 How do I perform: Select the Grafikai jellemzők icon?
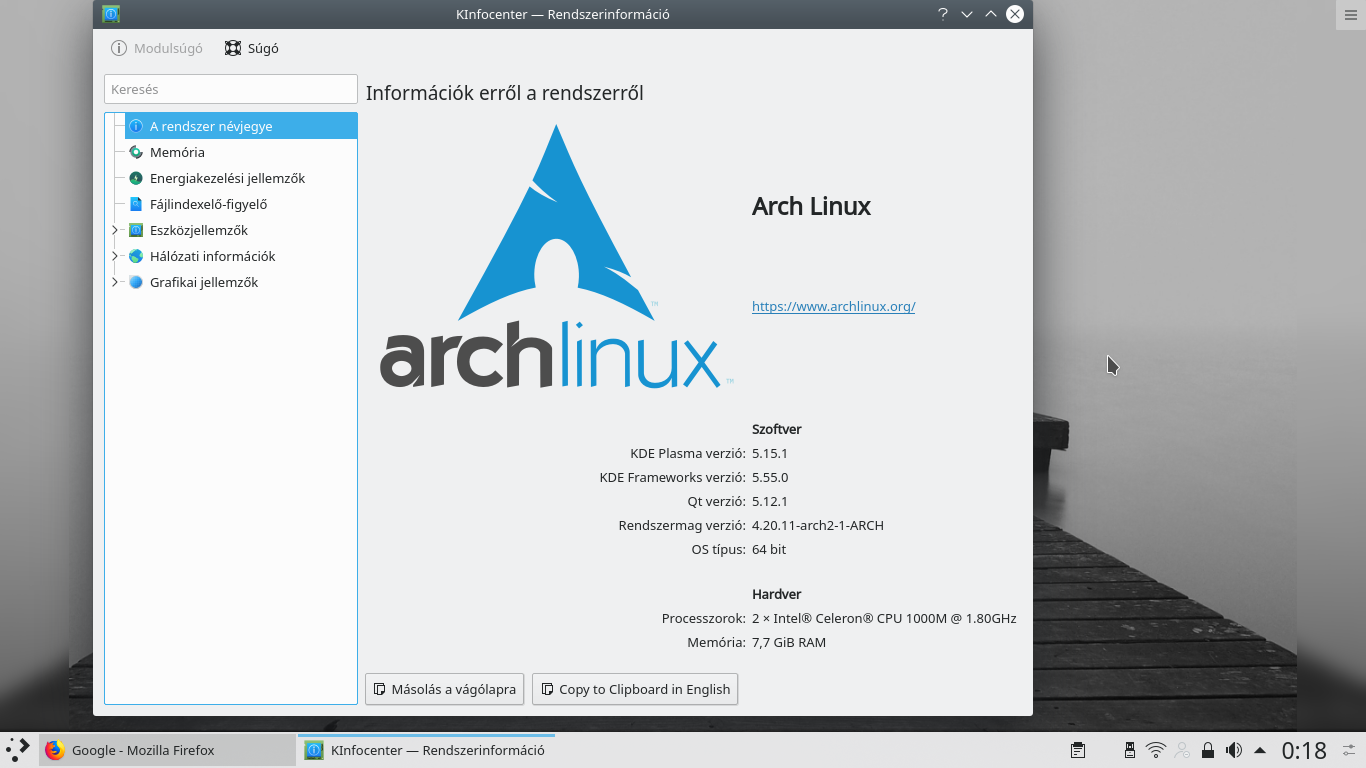pos(136,282)
